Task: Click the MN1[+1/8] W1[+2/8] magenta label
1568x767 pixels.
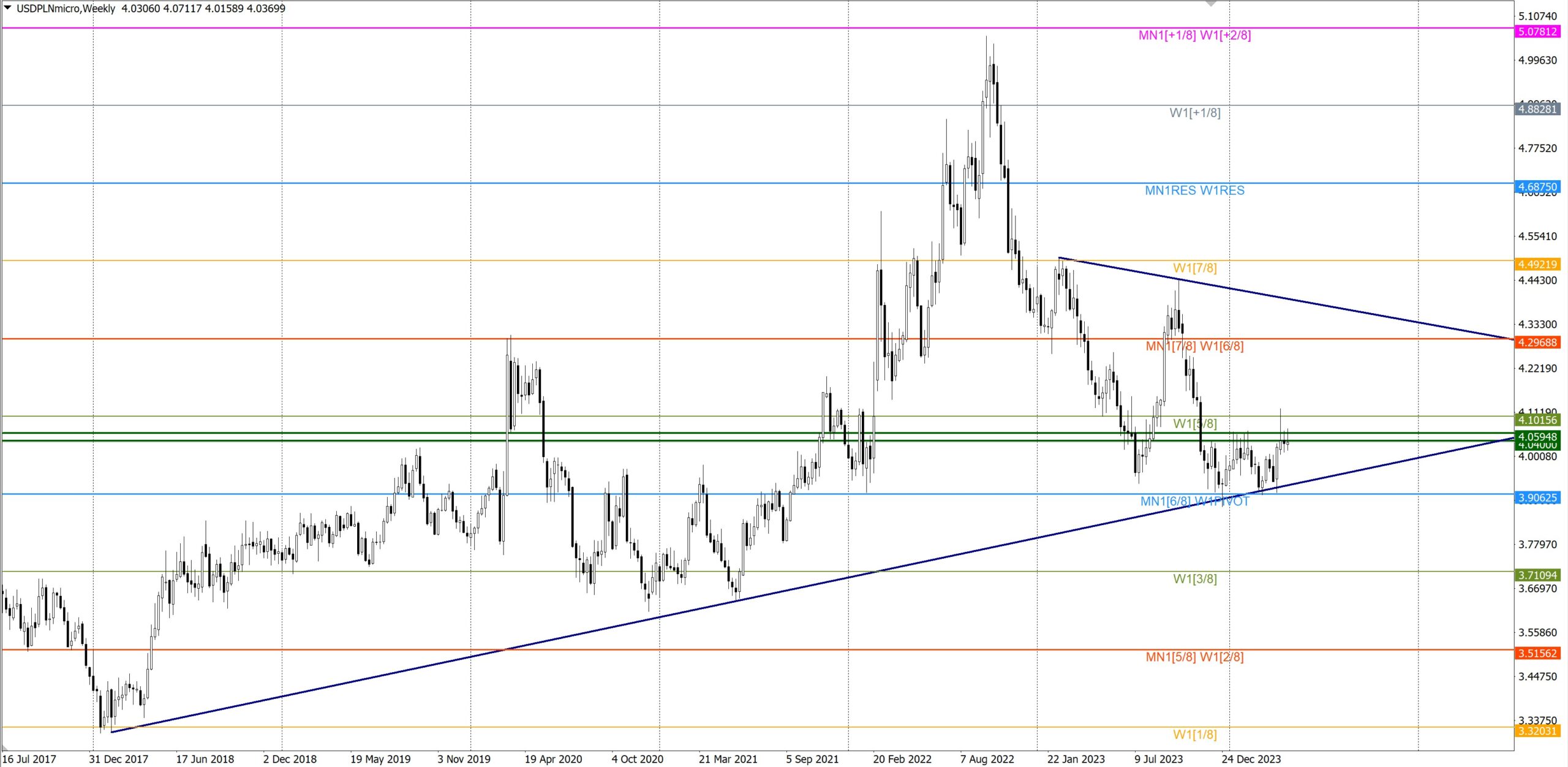Action: click(1194, 35)
